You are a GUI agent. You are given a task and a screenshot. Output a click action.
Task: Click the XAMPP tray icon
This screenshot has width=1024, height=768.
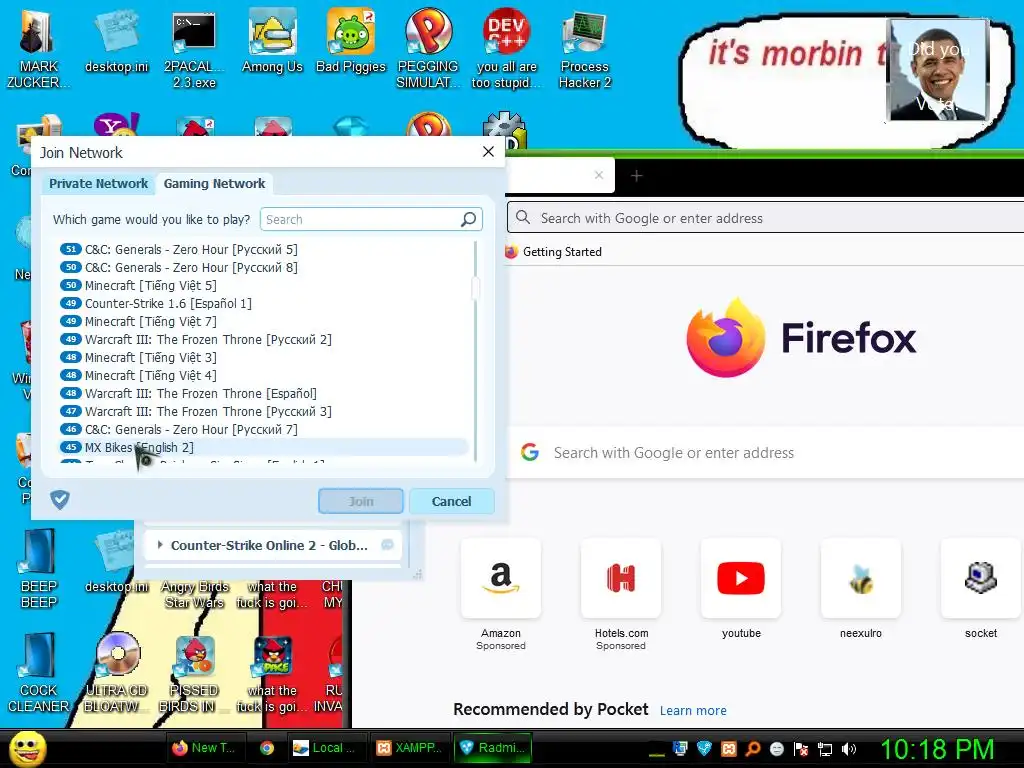pyautogui.click(x=728, y=749)
